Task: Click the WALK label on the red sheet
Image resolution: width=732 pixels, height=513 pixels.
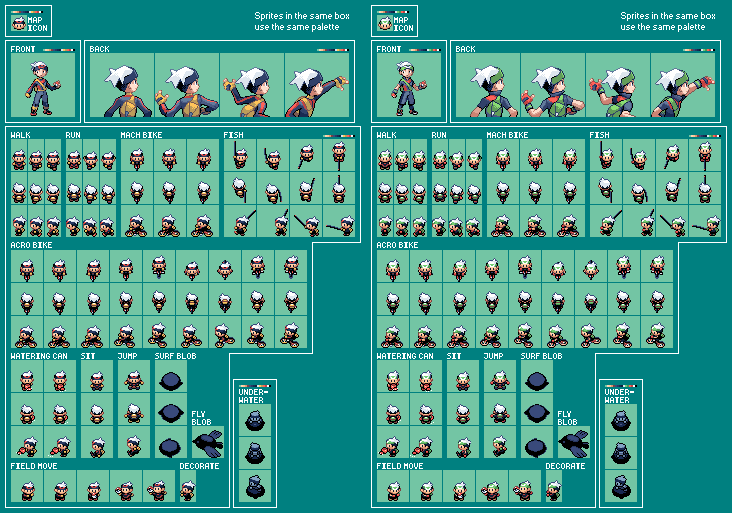Action: click(21, 135)
